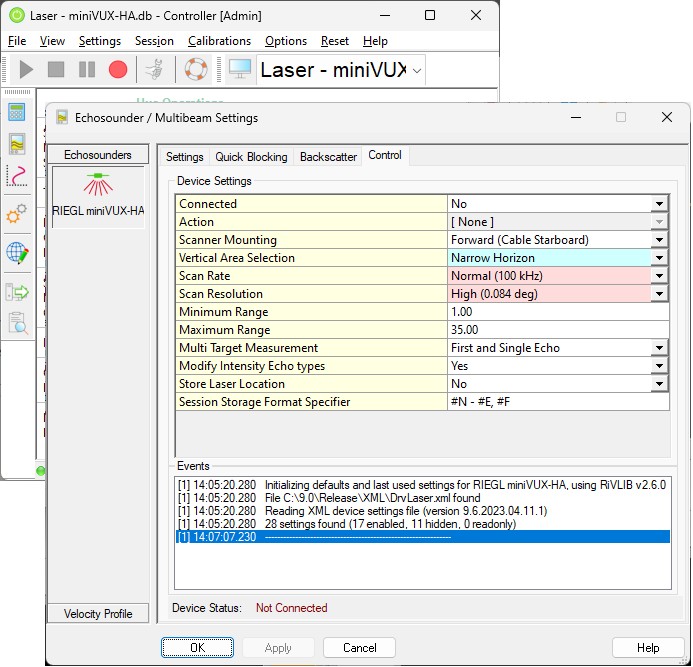Open the Calibrations menu

pos(220,41)
